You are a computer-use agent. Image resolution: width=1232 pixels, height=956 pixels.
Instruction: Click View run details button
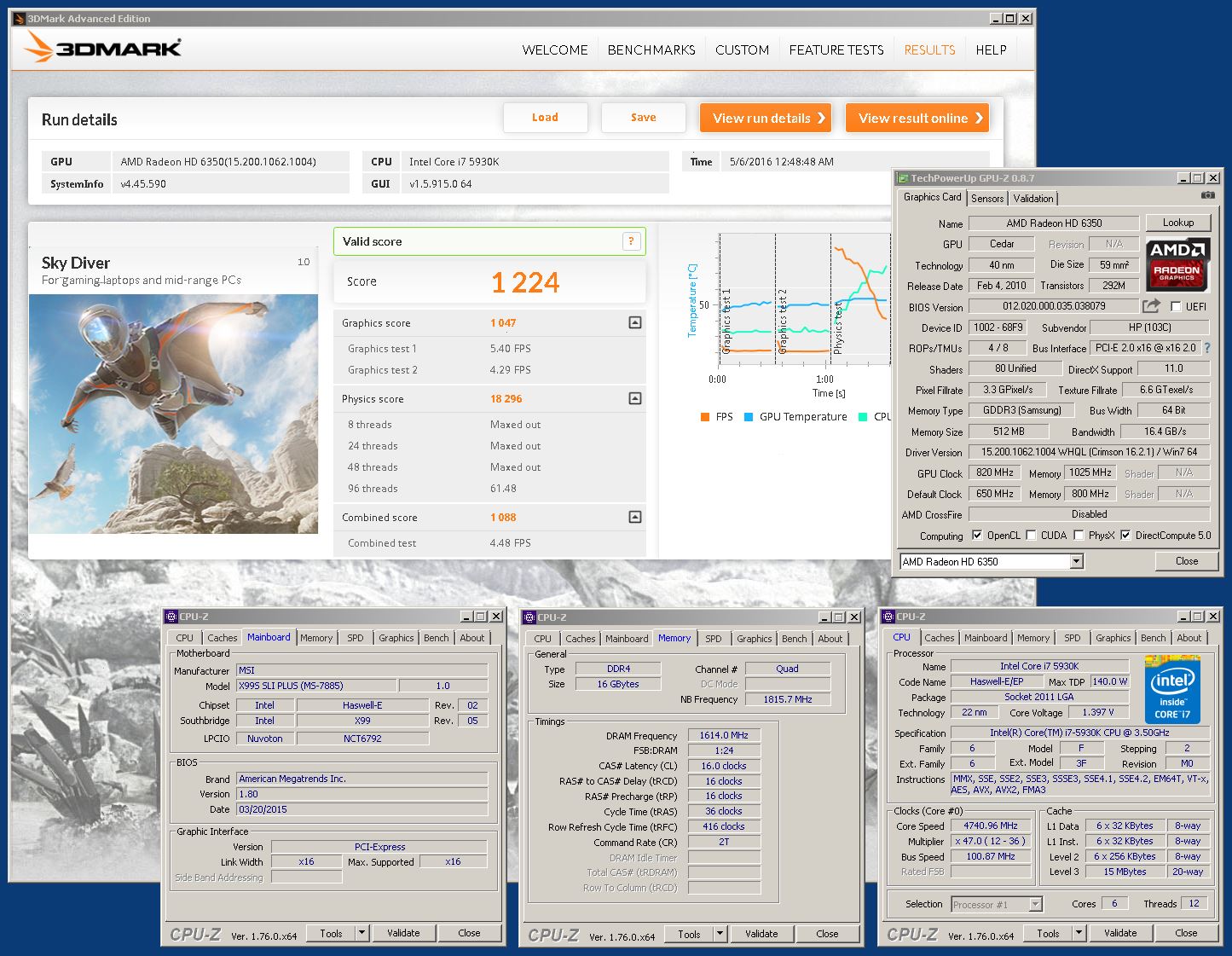(766, 118)
